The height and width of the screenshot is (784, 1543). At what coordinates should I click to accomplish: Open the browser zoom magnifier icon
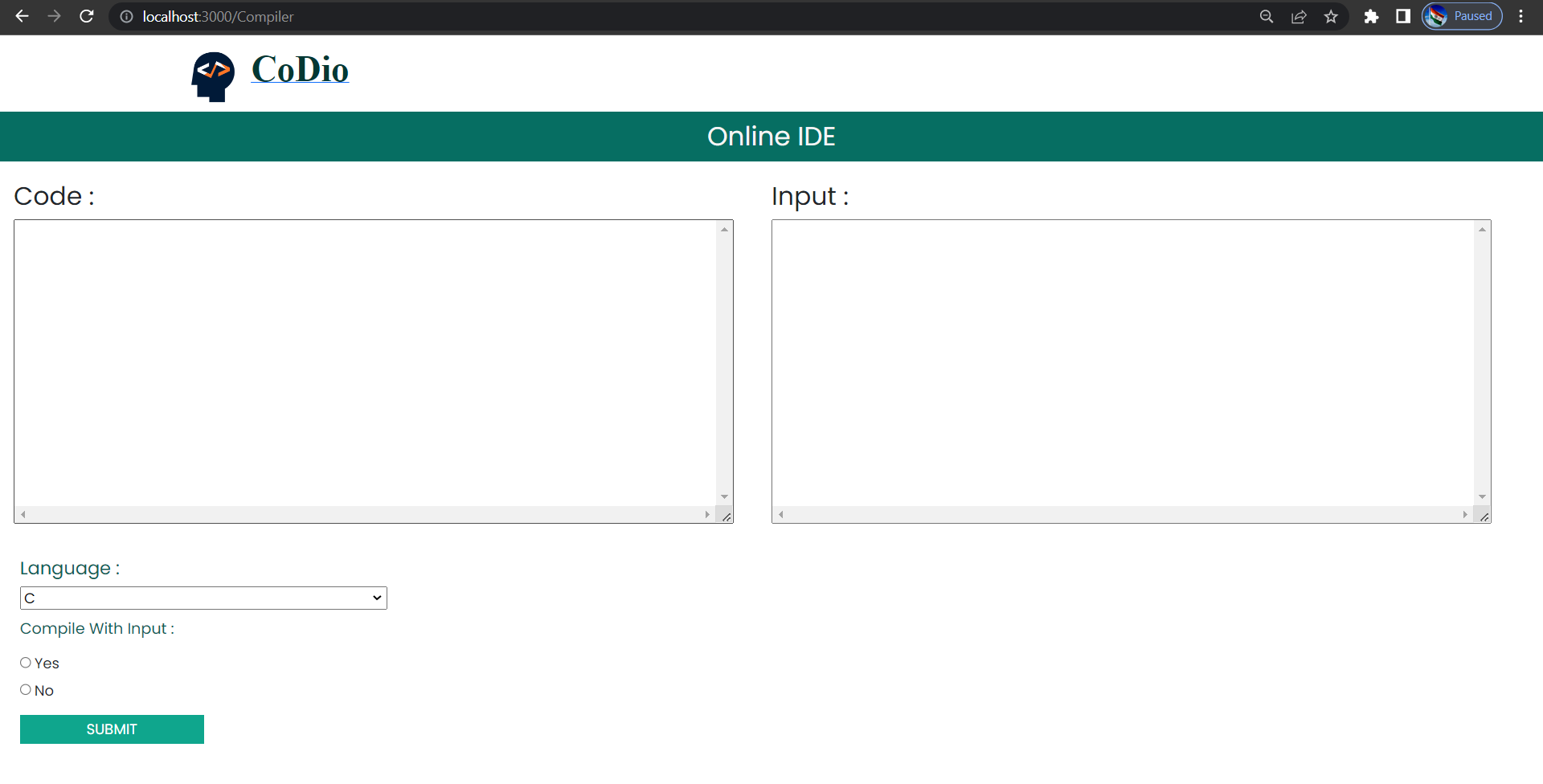click(x=1267, y=16)
